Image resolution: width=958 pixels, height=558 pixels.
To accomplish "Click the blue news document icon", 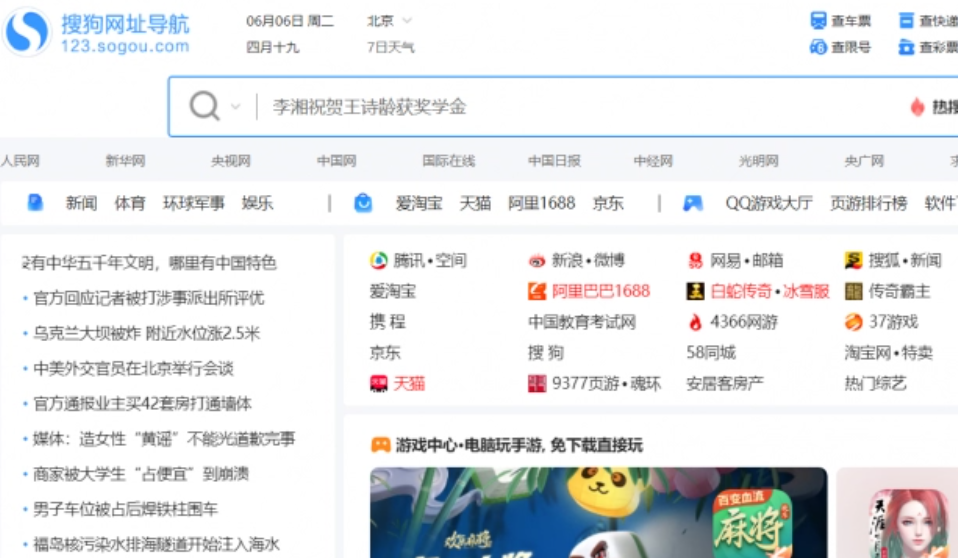I will pos(35,202).
